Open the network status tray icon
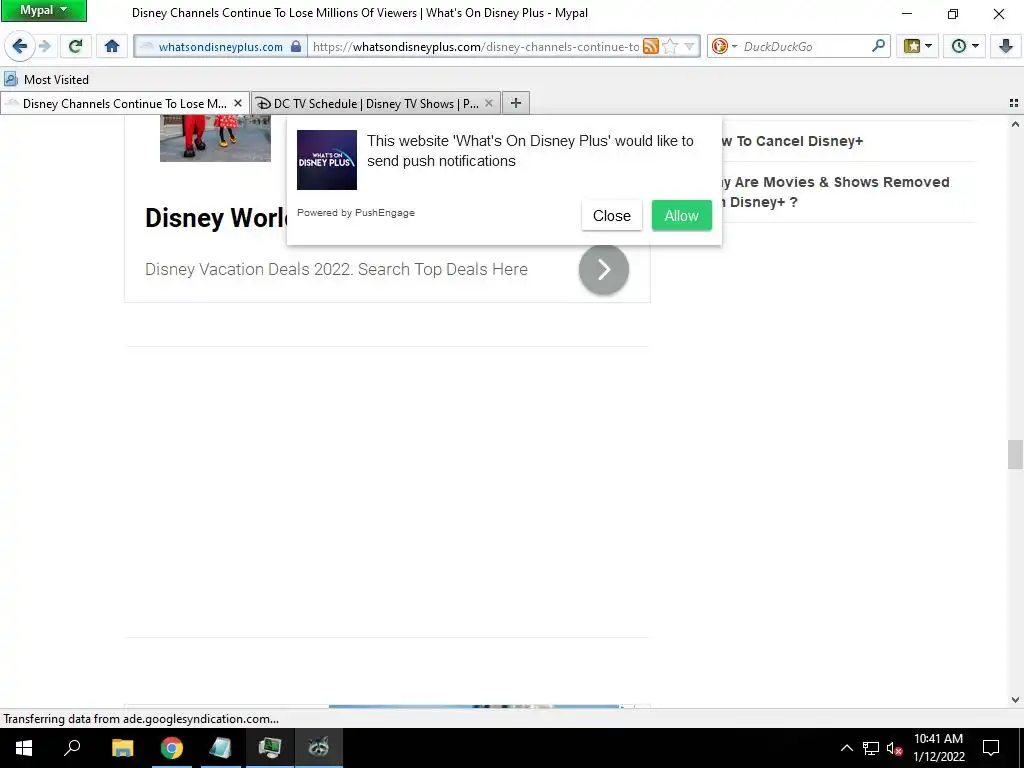This screenshot has height=768, width=1024. click(x=871, y=748)
